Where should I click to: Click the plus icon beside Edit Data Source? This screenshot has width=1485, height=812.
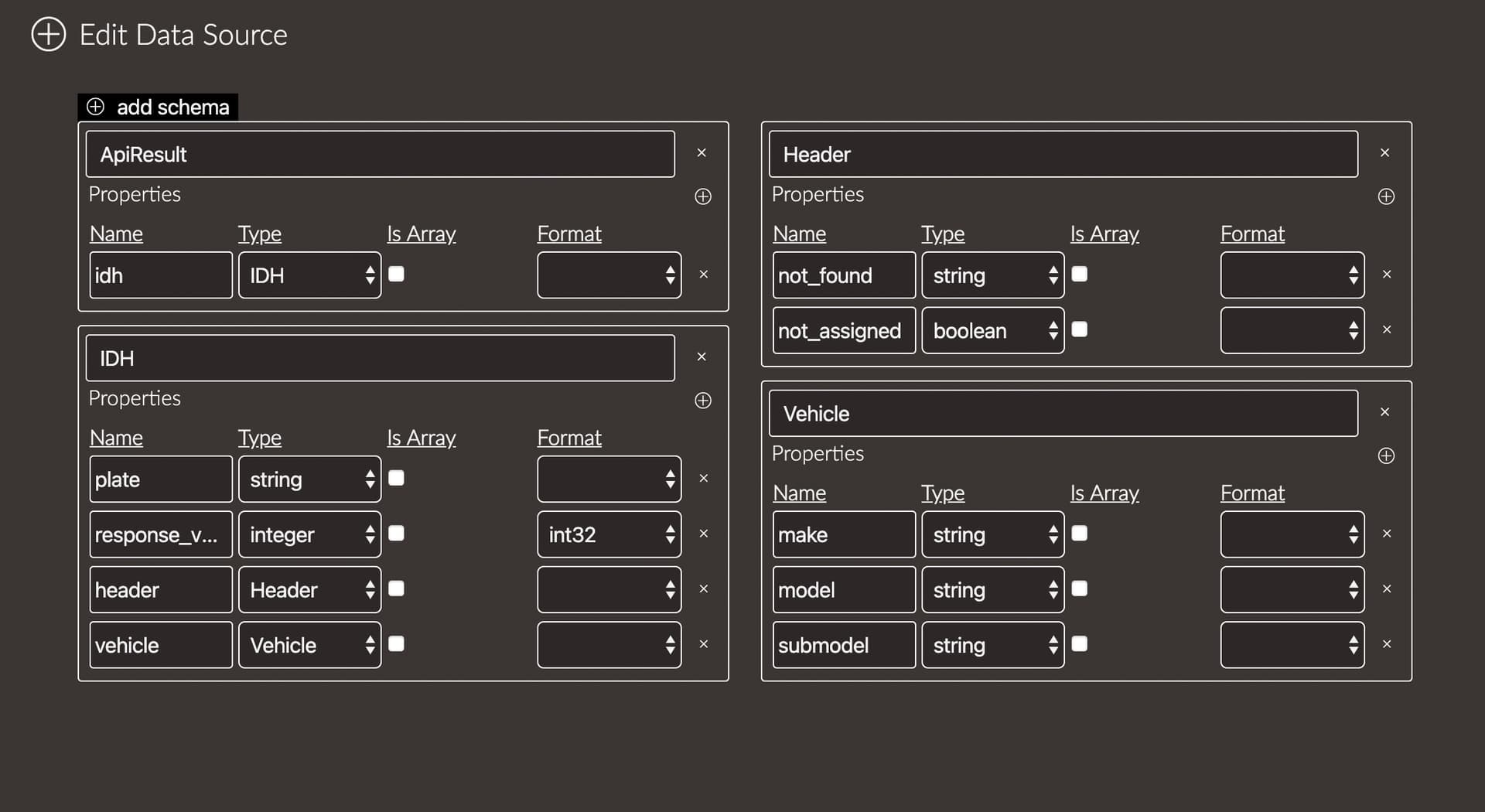[x=48, y=35]
